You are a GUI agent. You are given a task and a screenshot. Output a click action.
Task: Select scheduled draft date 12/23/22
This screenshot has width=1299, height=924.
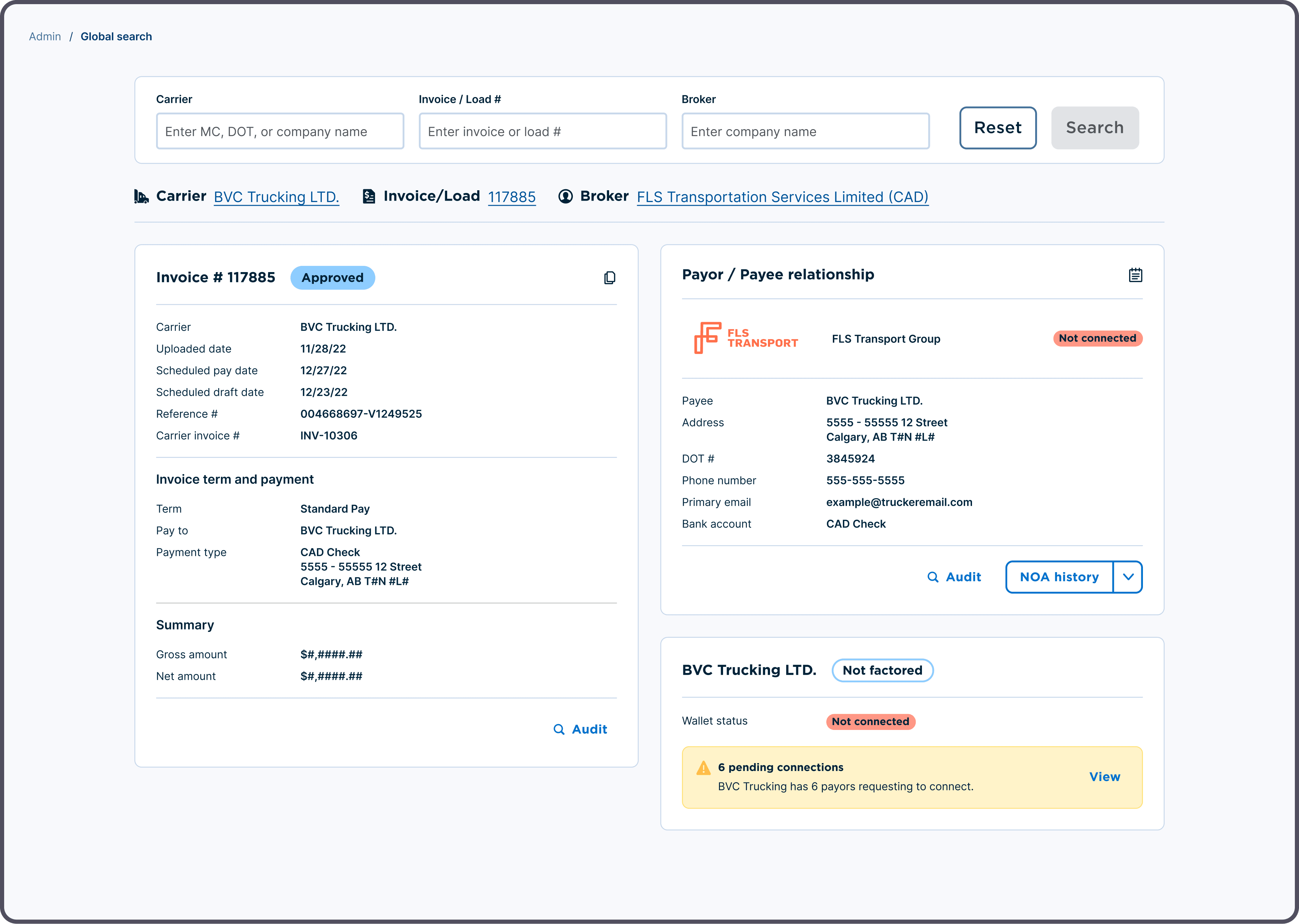pos(324,393)
